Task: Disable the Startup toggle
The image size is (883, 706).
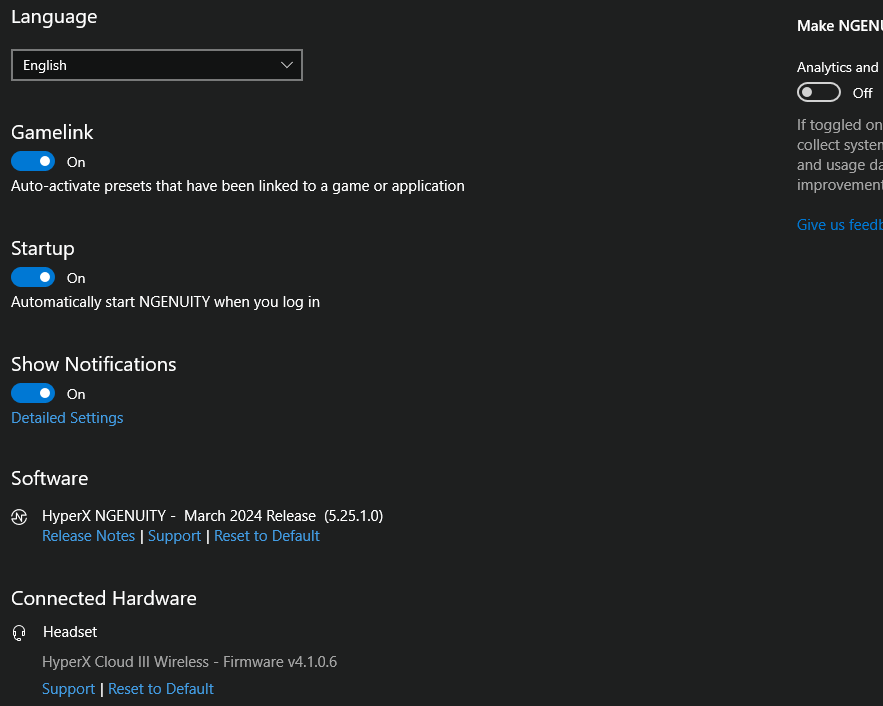Action: [x=33, y=278]
